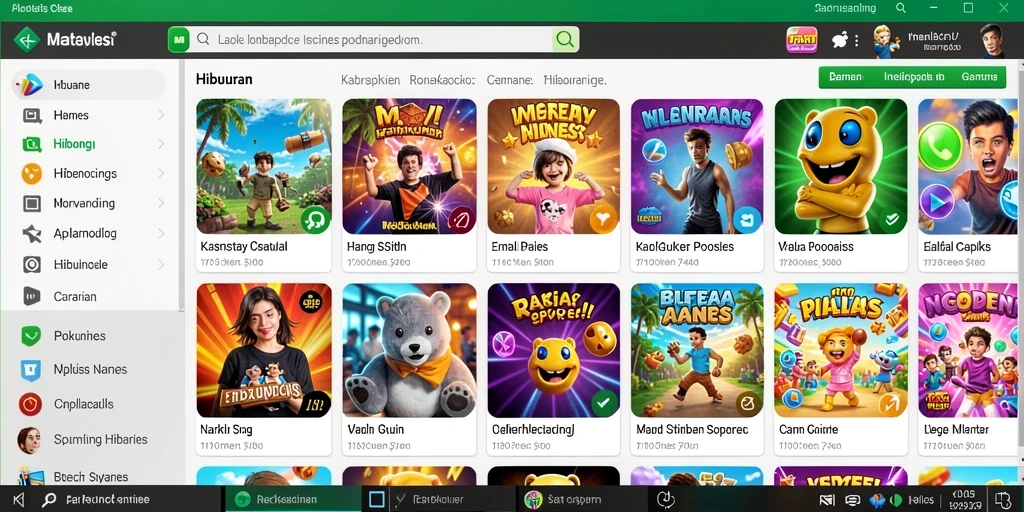1024x512 pixels.
Task: Click red badge on Hang SSitln card
Action: coord(460,219)
